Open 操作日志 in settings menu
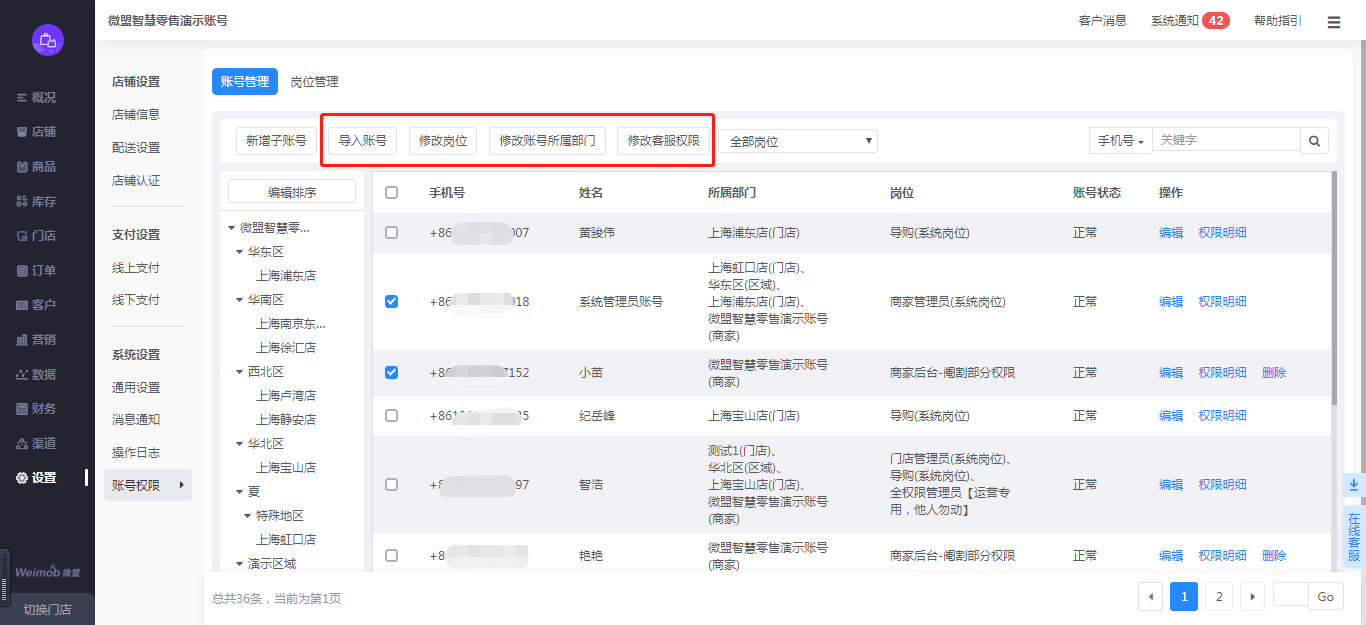Viewport: 1366px width, 625px height. tap(136, 452)
